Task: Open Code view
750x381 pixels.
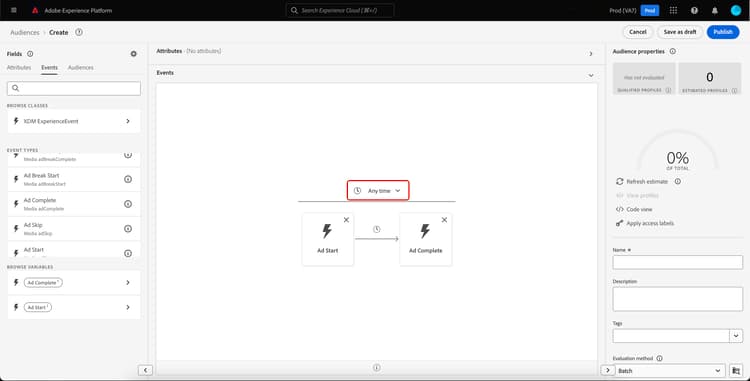Action: 634,209
